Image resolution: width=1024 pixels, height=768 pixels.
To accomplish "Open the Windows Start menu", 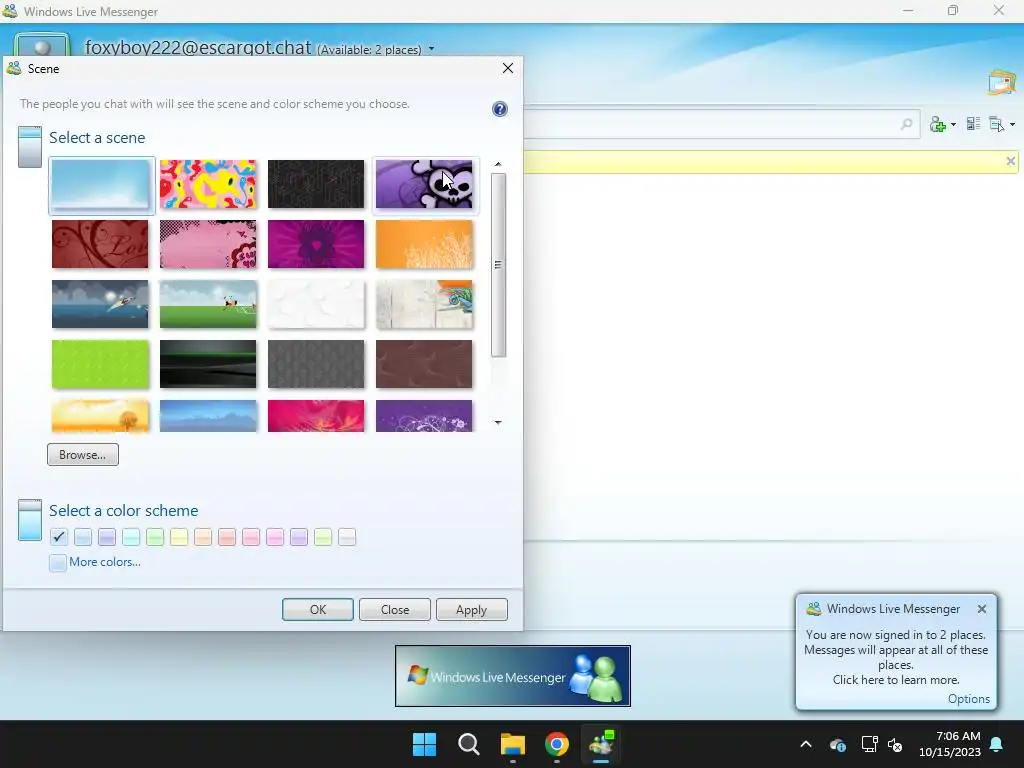I will (424, 744).
